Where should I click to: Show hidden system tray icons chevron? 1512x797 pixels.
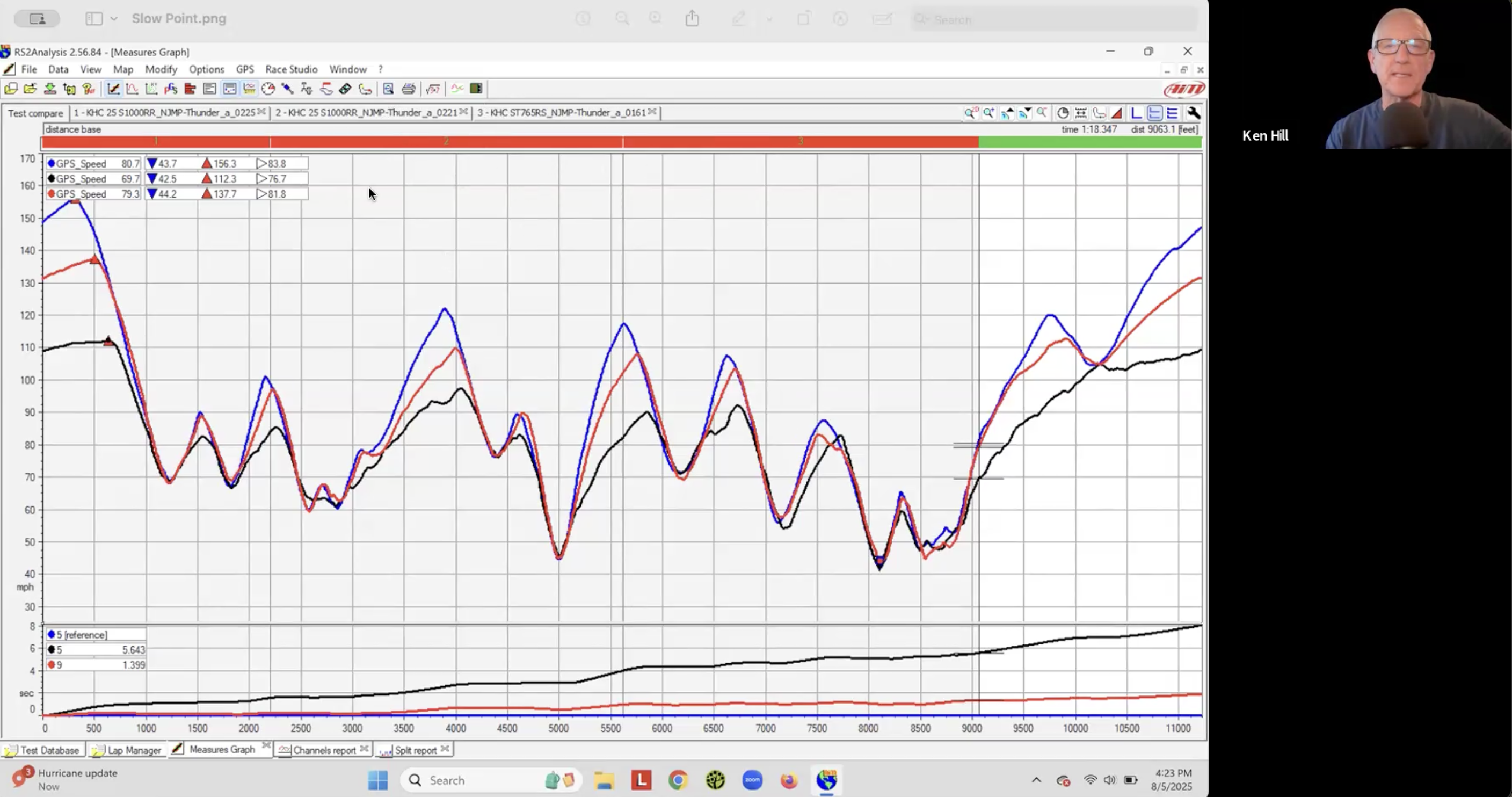click(1036, 780)
